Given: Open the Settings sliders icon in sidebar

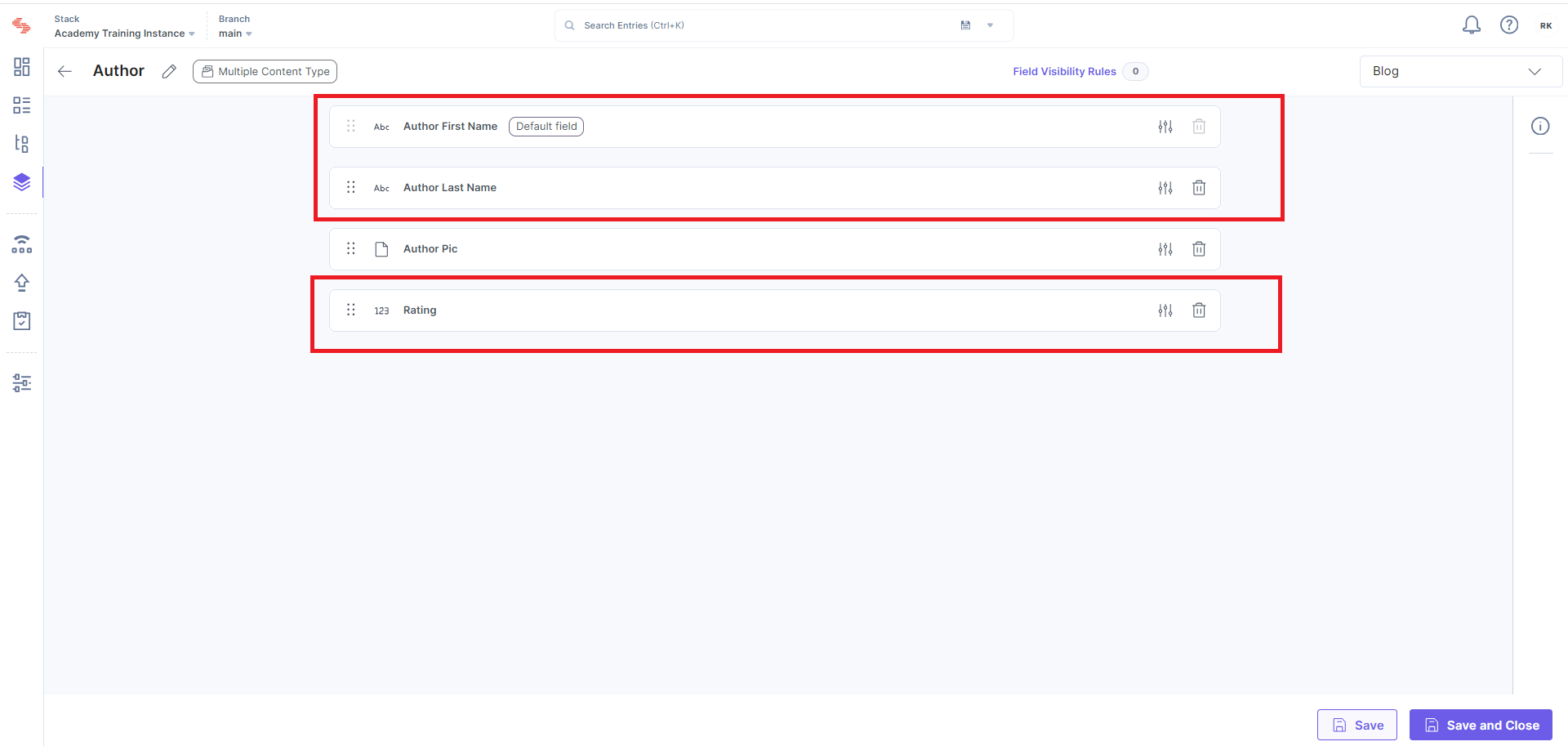Looking at the screenshot, I should [x=22, y=383].
